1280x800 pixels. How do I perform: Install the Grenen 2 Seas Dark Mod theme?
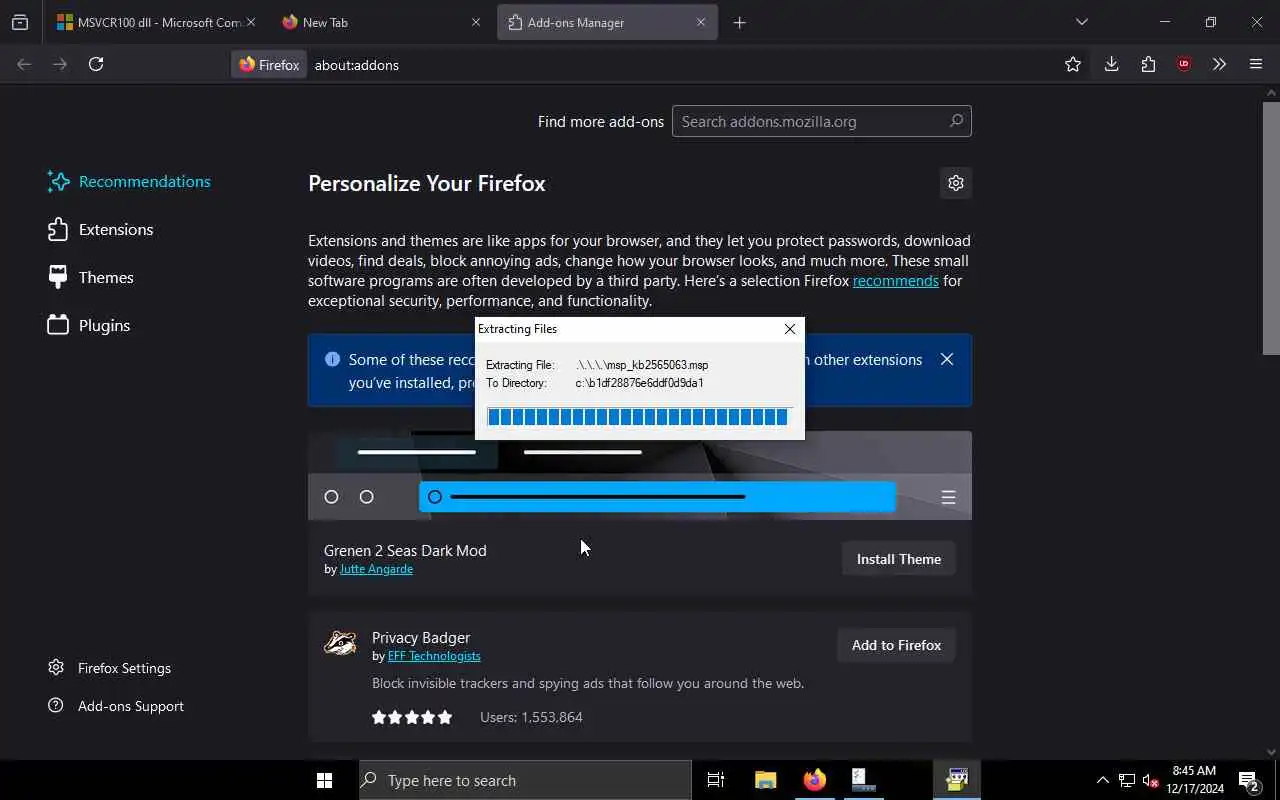(898, 559)
